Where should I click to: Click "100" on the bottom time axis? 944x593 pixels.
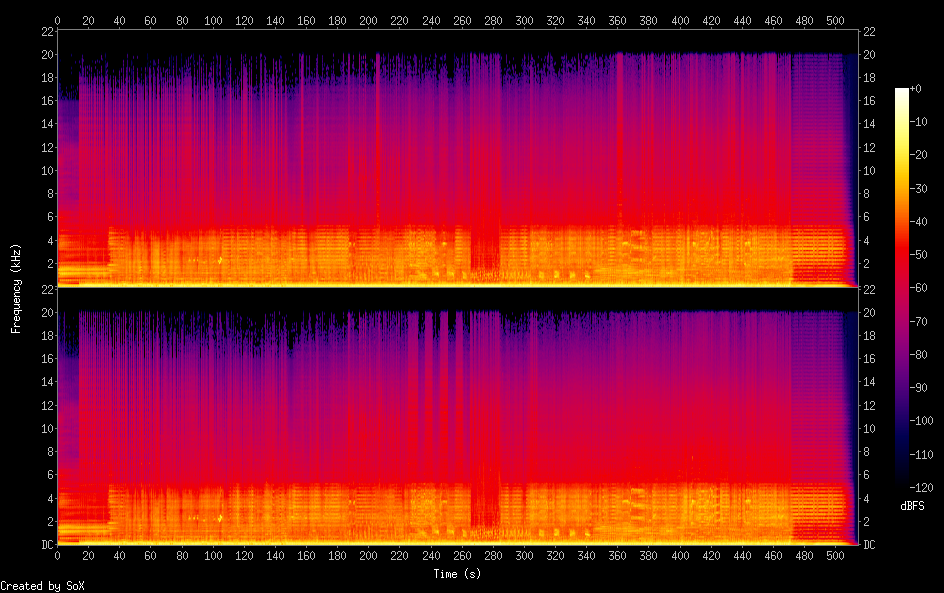point(213,556)
